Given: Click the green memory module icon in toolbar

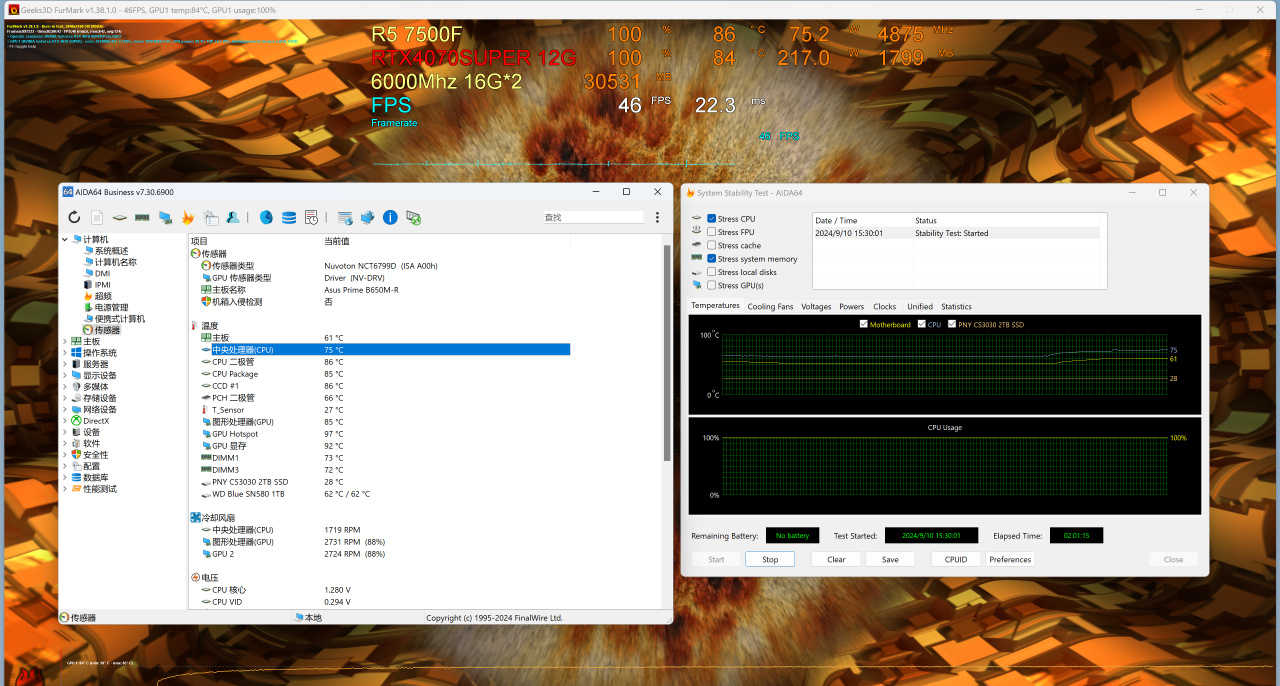Looking at the screenshot, I should pyautogui.click(x=142, y=217).
